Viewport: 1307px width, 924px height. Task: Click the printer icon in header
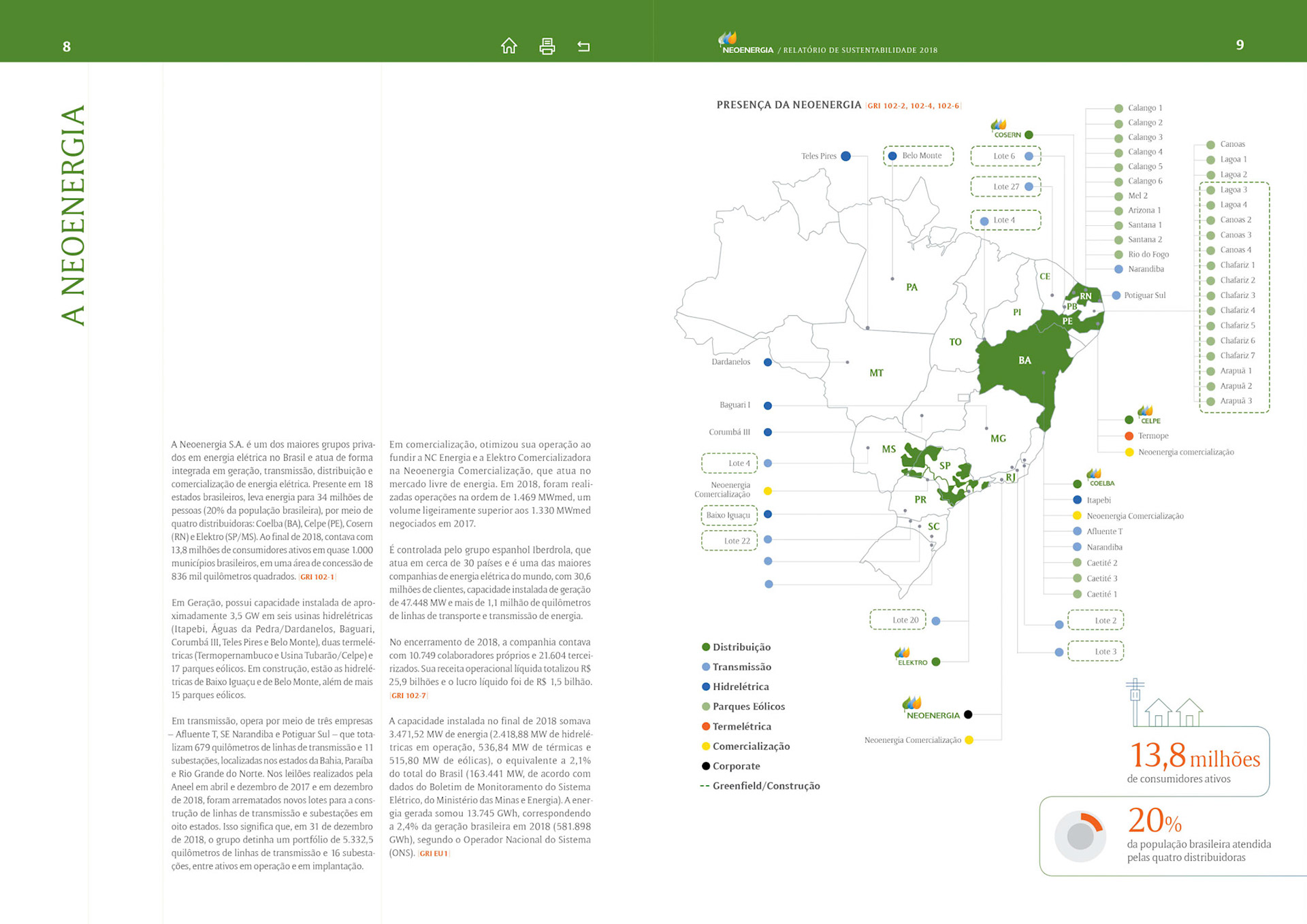[547, 46]
